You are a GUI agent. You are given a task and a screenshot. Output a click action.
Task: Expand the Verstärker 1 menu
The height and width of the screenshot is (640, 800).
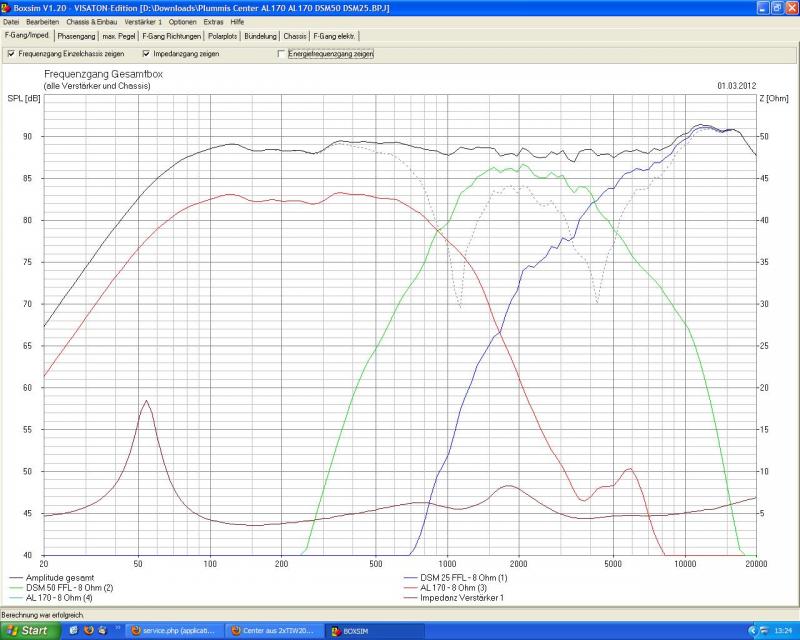point(143,21)
